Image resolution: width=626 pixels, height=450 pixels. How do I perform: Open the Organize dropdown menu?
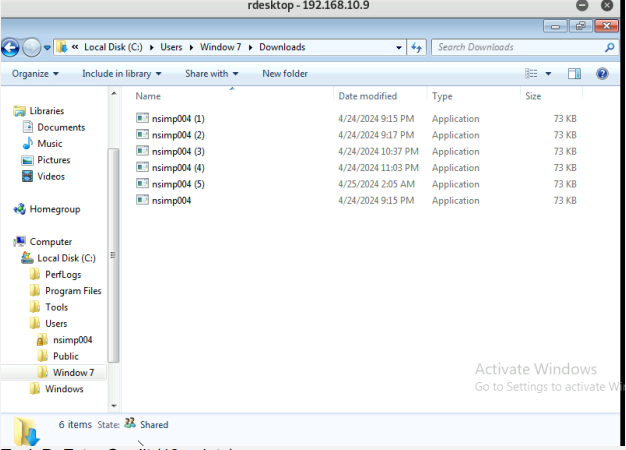pyautogui.click(x=35, y=73)
